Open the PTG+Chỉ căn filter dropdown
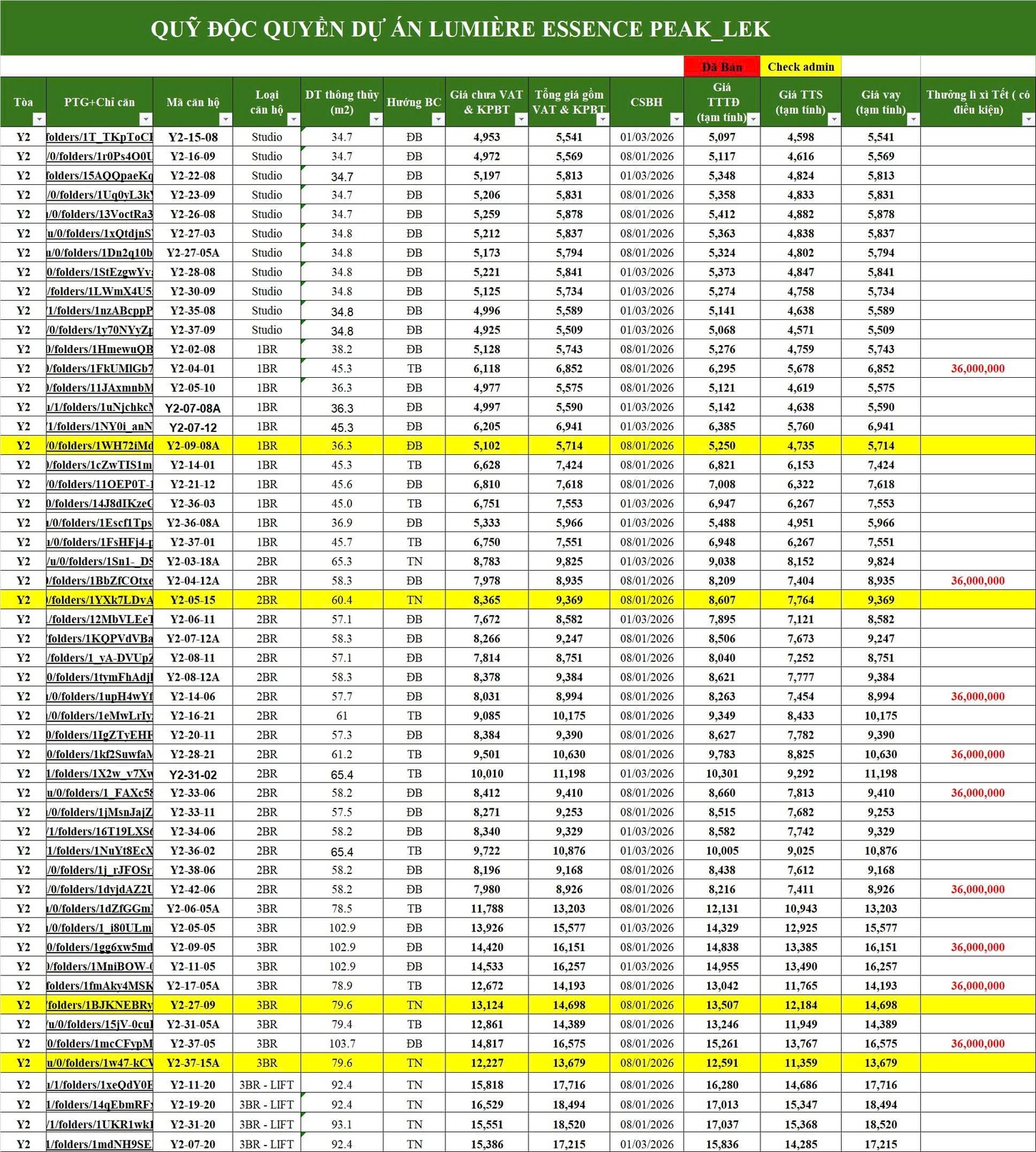Image resolution: width=1036 pixels, height=1152 pixels. tap(146, 119)
